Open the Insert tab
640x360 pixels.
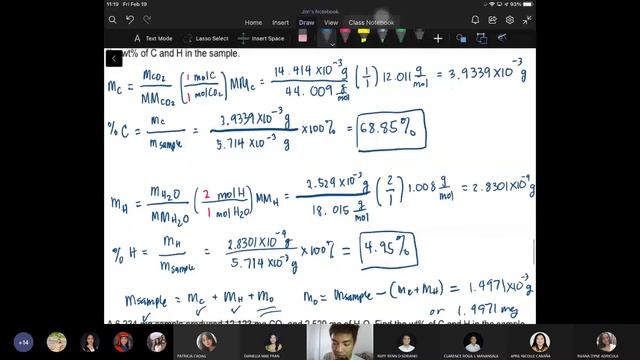click(280, 23)
